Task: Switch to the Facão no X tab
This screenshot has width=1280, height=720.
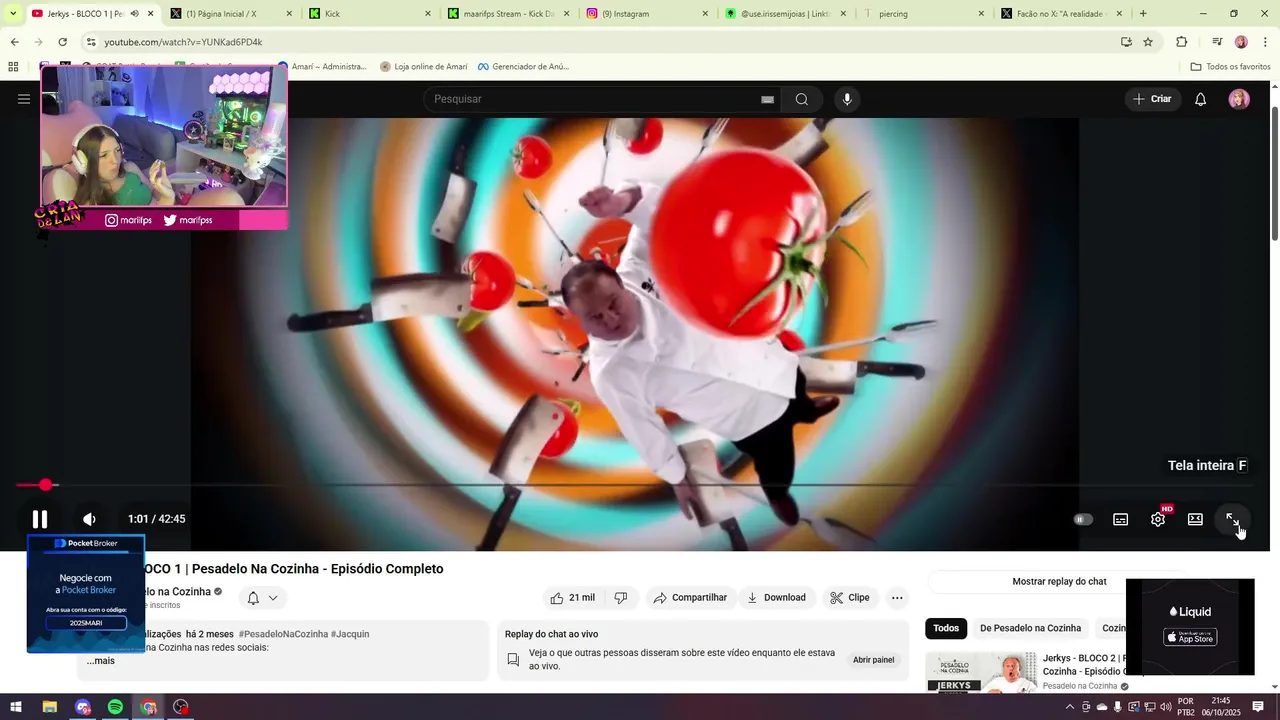Action: [1062, 14]
